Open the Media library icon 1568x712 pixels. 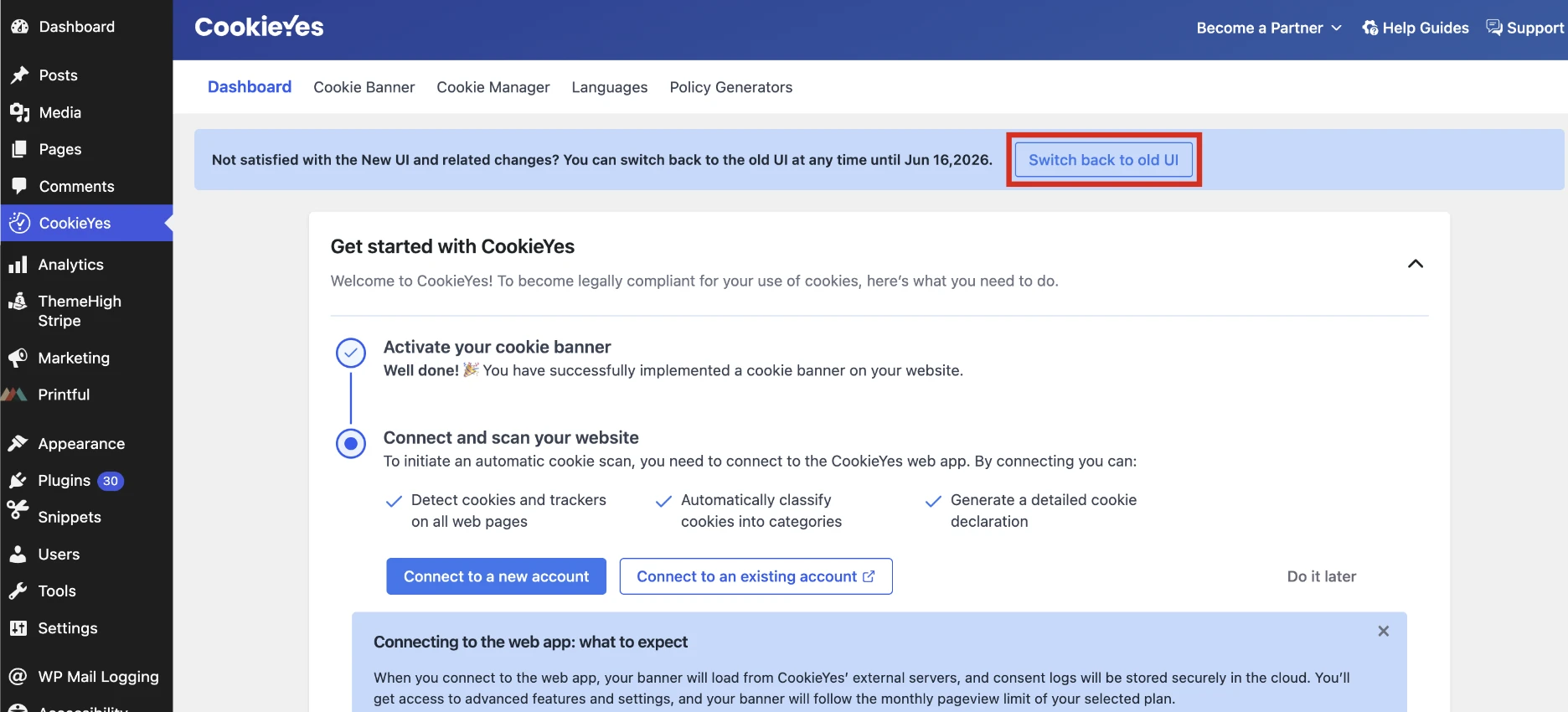19,112
